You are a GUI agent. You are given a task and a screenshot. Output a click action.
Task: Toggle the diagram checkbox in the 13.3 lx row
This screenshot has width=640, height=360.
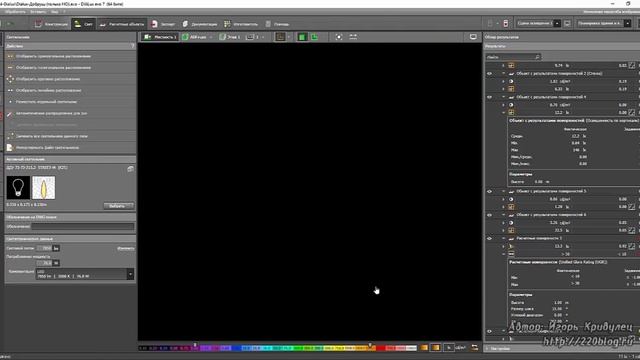[x=632, y=246]
